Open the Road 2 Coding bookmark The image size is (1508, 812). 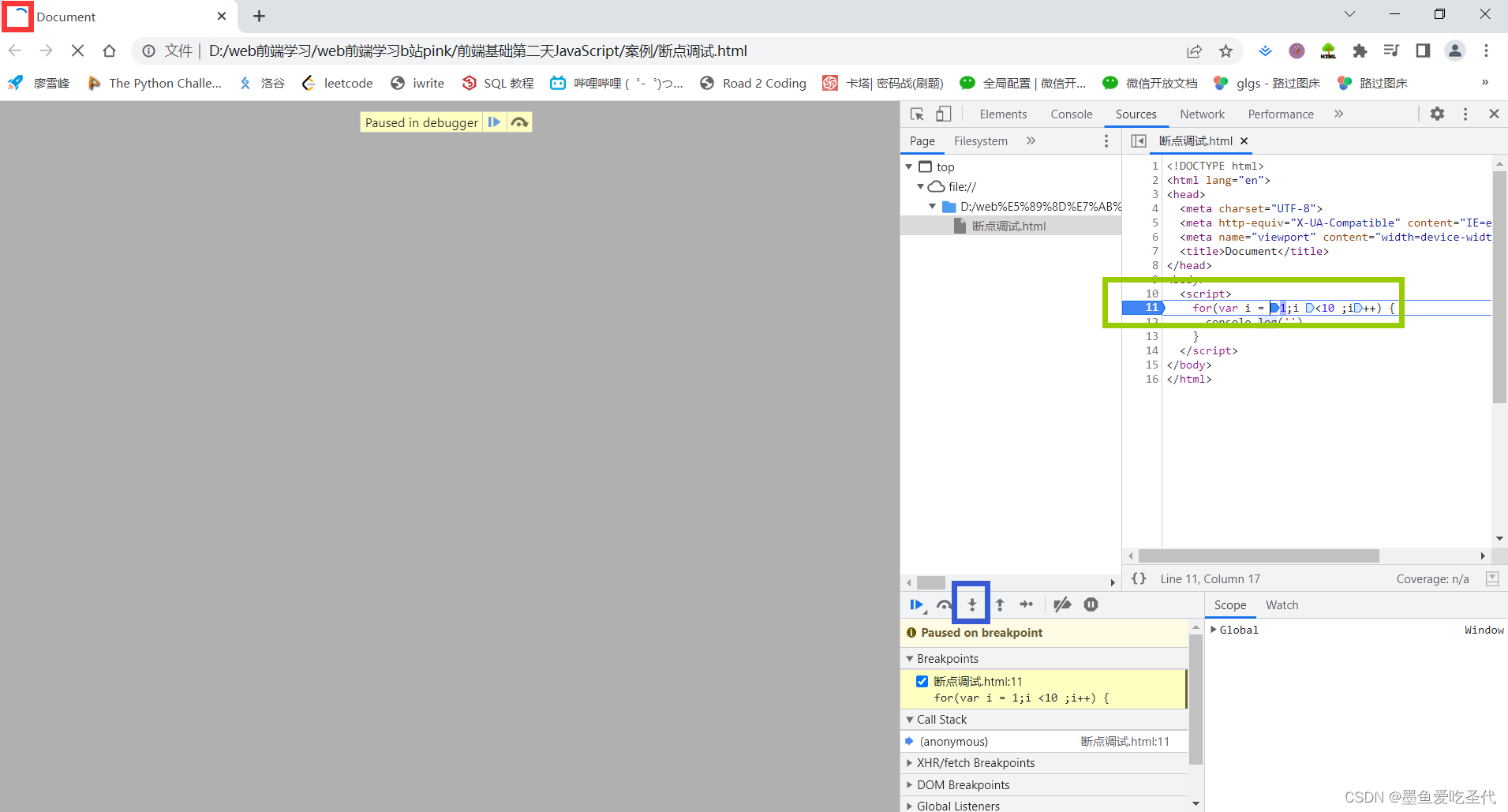(x=754, y=83)
